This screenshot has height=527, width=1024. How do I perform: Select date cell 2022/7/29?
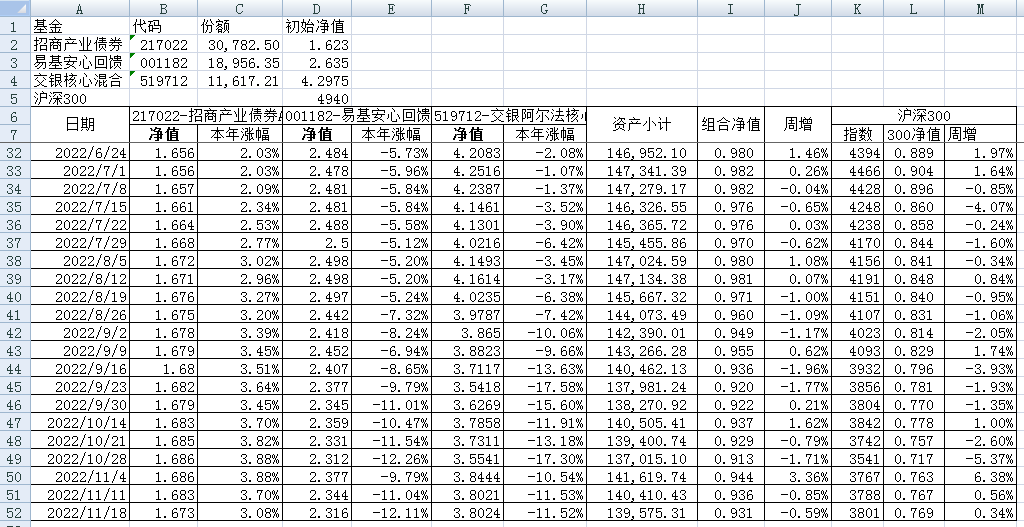(x=80, y=243)
